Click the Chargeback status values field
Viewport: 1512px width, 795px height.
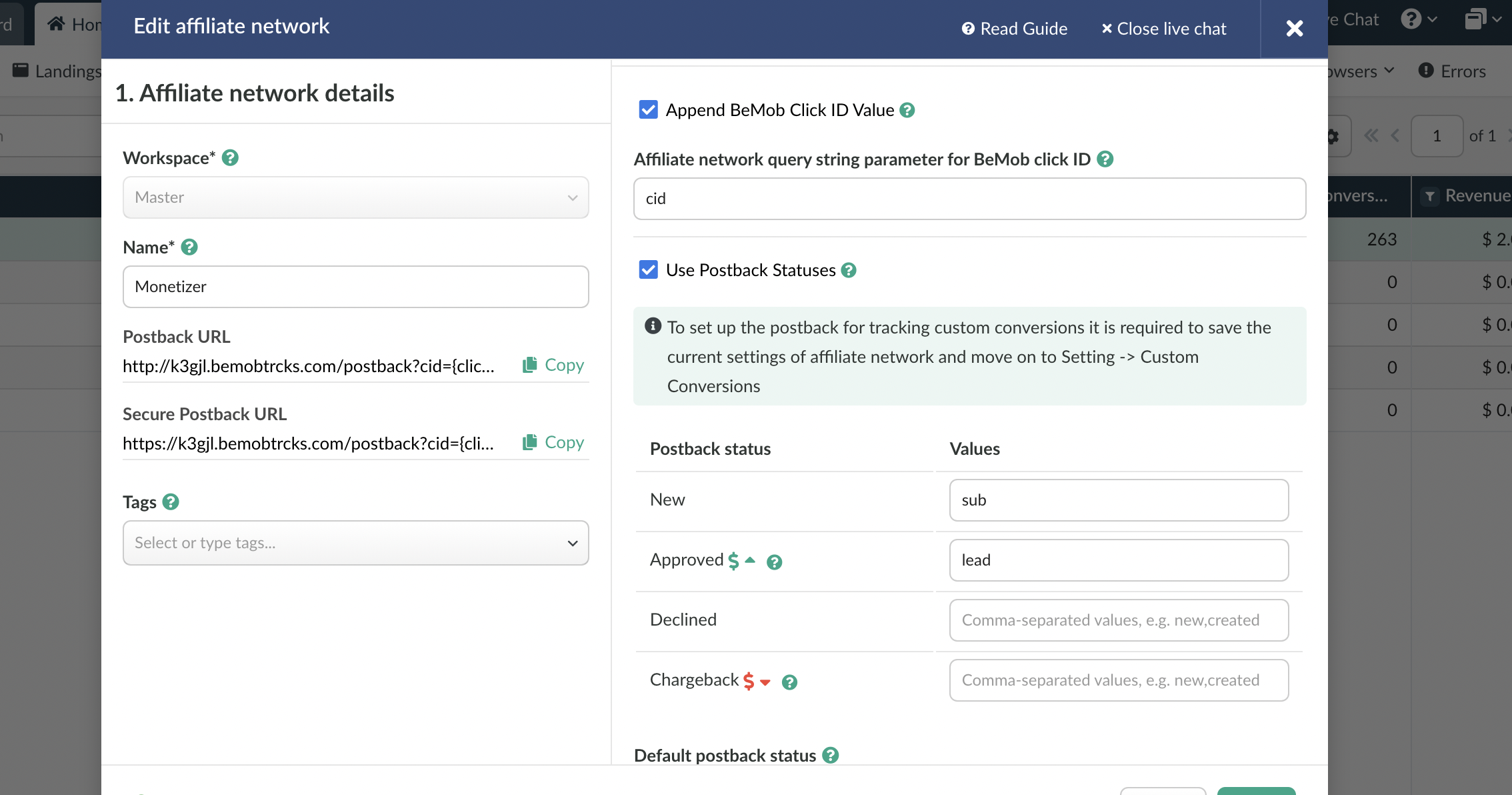click(1119, 680)
